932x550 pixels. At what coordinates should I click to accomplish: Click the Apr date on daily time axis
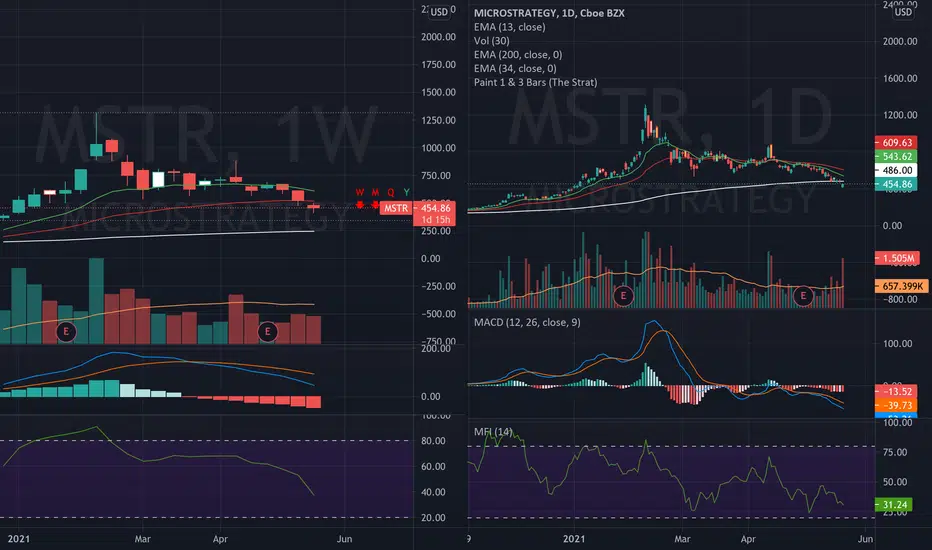[748, 539]
